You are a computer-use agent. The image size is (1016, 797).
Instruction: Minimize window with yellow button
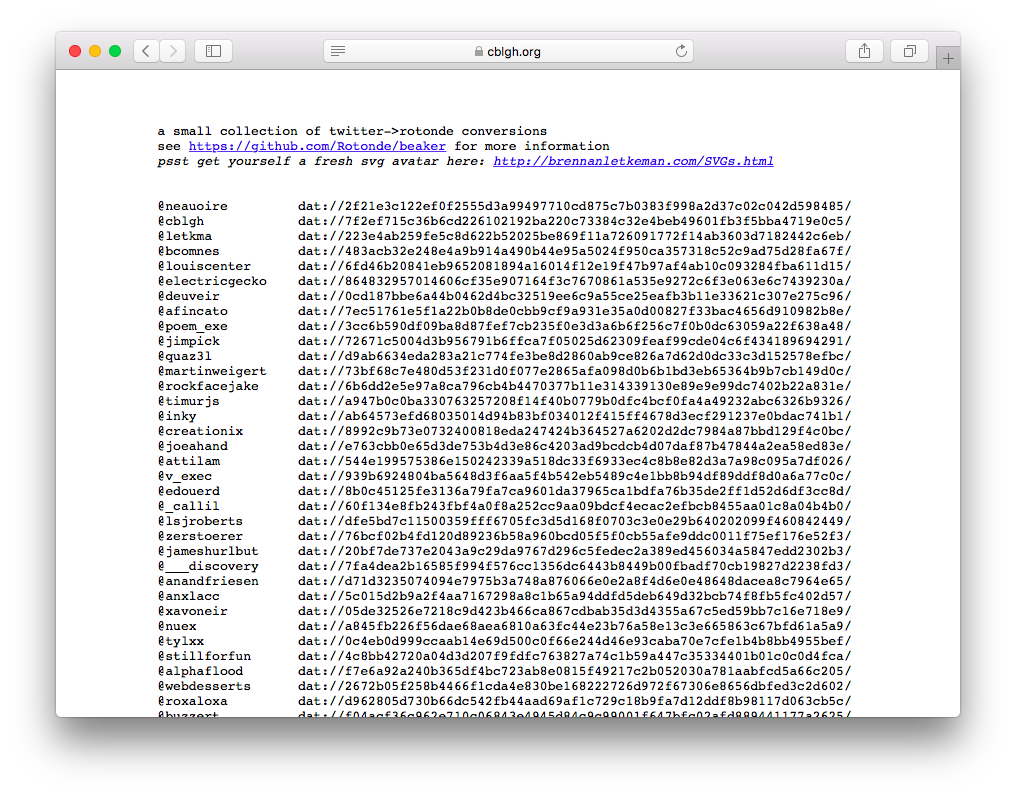pos(95,51)
